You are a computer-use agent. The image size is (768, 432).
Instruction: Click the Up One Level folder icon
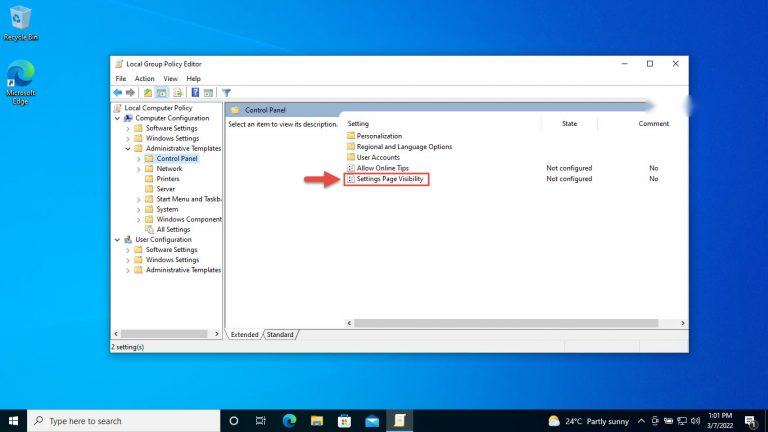147,93
